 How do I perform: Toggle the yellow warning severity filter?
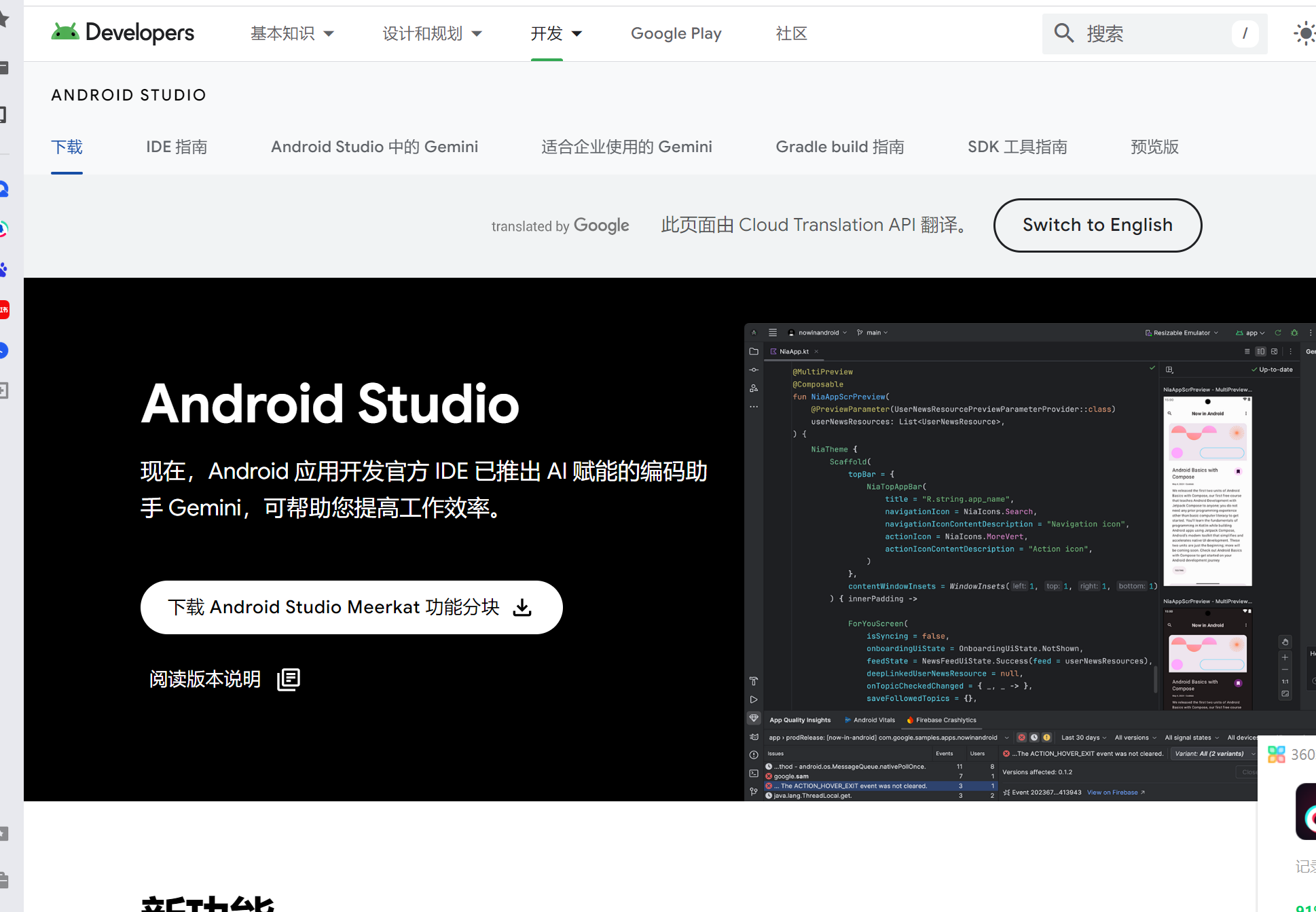point(1046,737)
